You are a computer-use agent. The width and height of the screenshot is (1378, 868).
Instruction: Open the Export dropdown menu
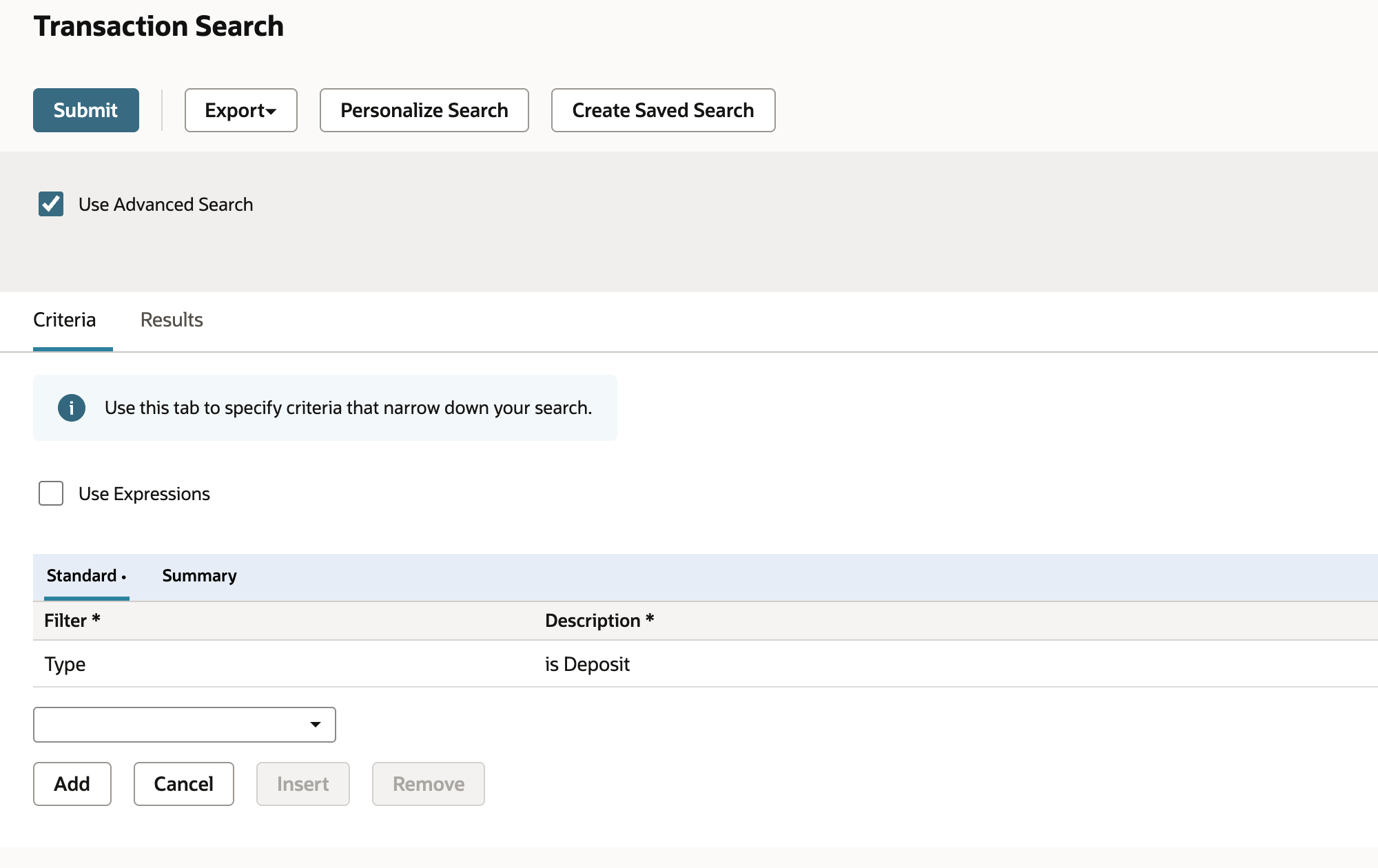240,110
